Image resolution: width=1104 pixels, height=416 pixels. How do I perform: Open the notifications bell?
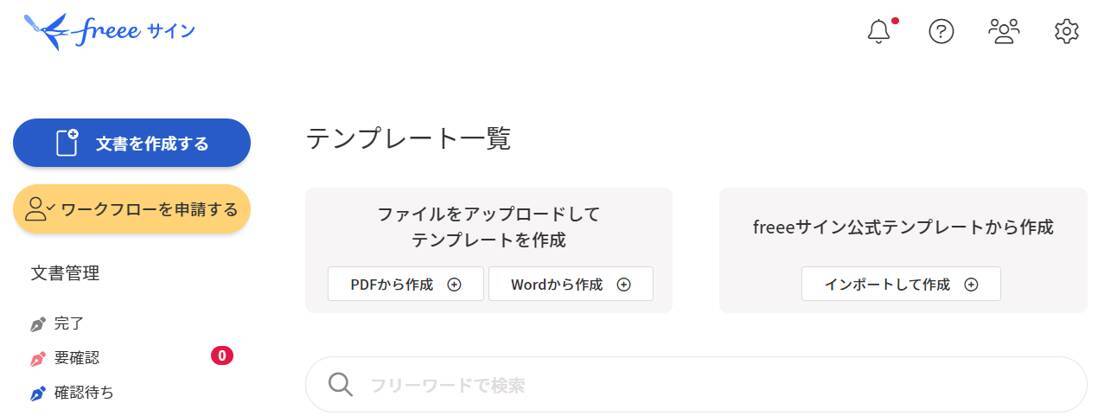click(879, 32)
